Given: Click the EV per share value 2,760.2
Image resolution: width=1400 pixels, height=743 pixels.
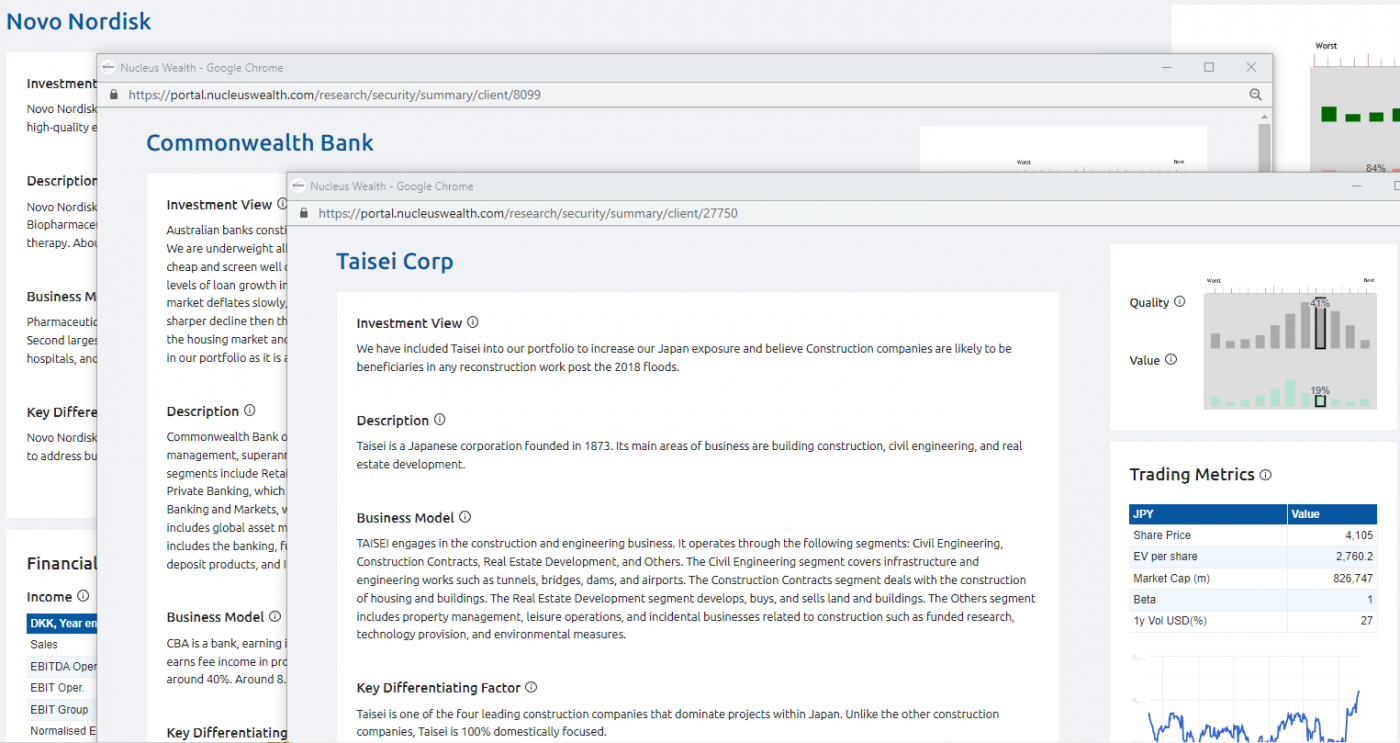Looking at the screenshot, I should [x=1355, y=556].
